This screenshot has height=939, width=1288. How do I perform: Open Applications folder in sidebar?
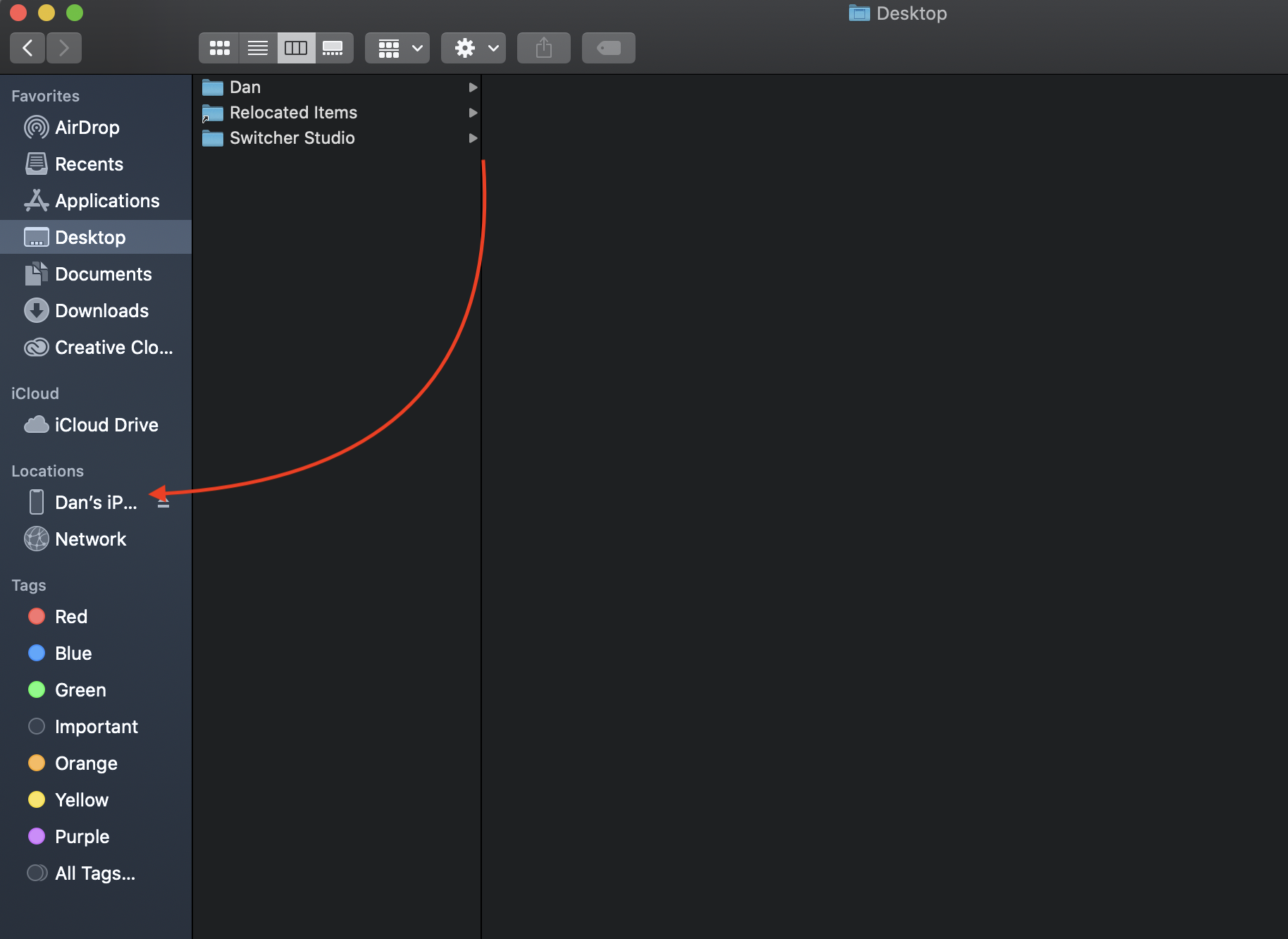coord(96,201)
